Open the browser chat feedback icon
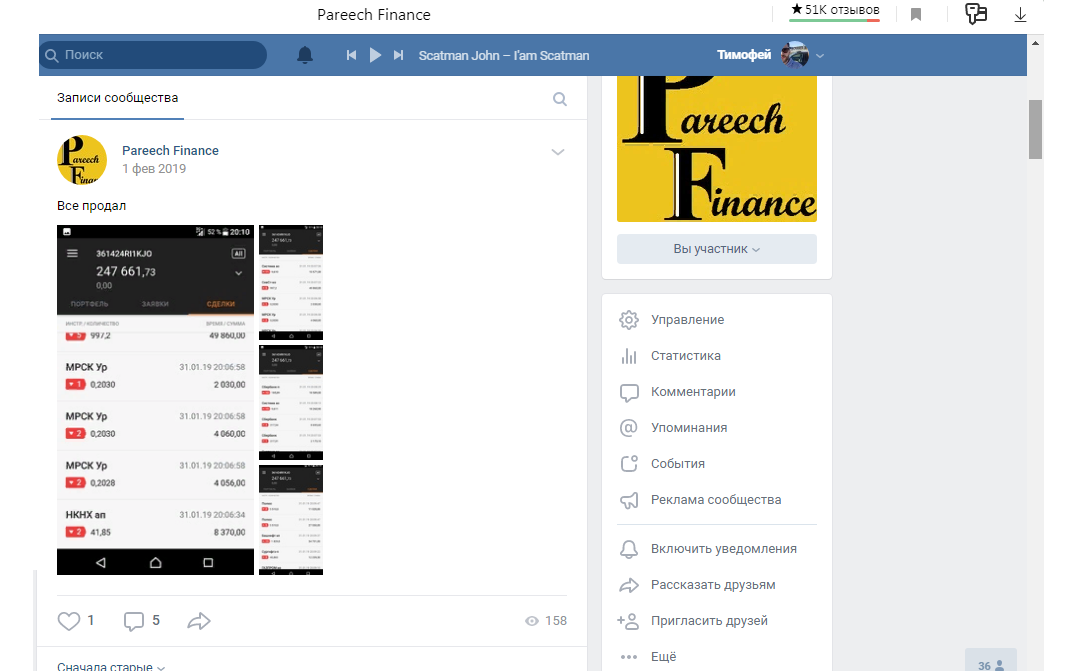 point(975,14)
